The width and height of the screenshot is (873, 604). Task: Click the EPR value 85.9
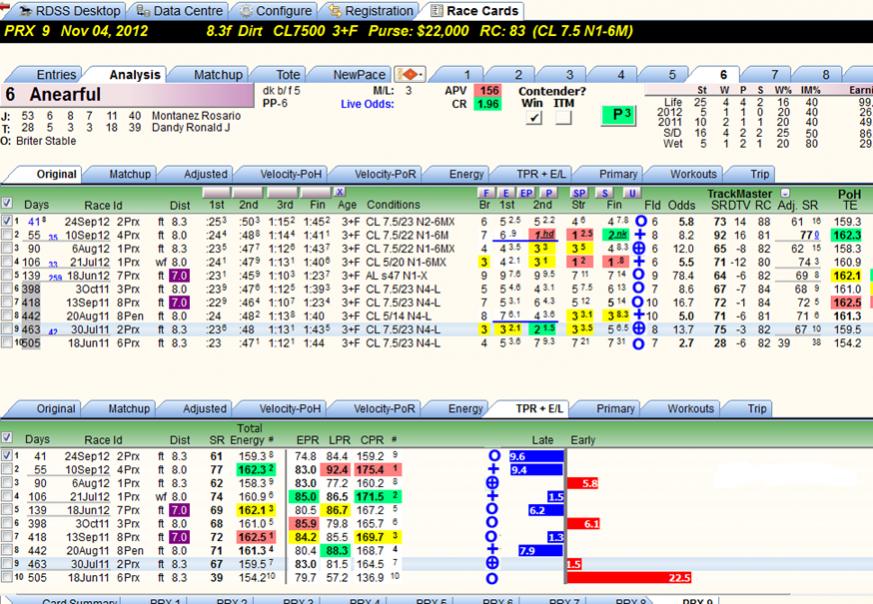(x=305, y=524)
